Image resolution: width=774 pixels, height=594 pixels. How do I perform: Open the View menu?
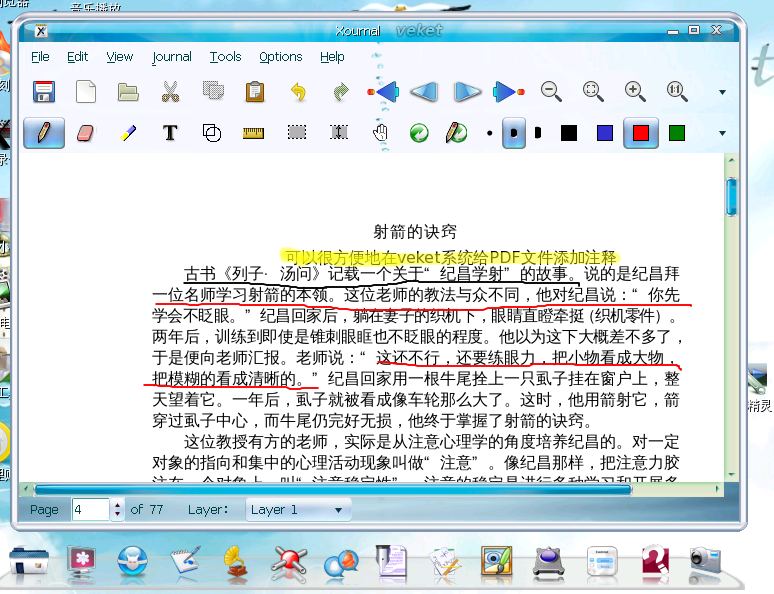[119, 57]
